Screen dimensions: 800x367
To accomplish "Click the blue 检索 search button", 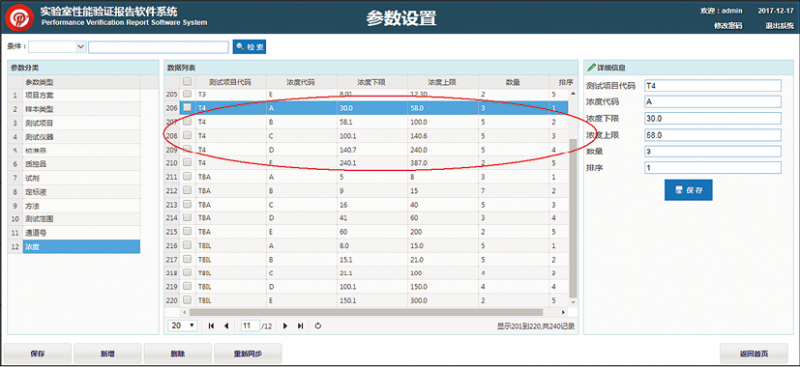I will [x=249, y=46].
